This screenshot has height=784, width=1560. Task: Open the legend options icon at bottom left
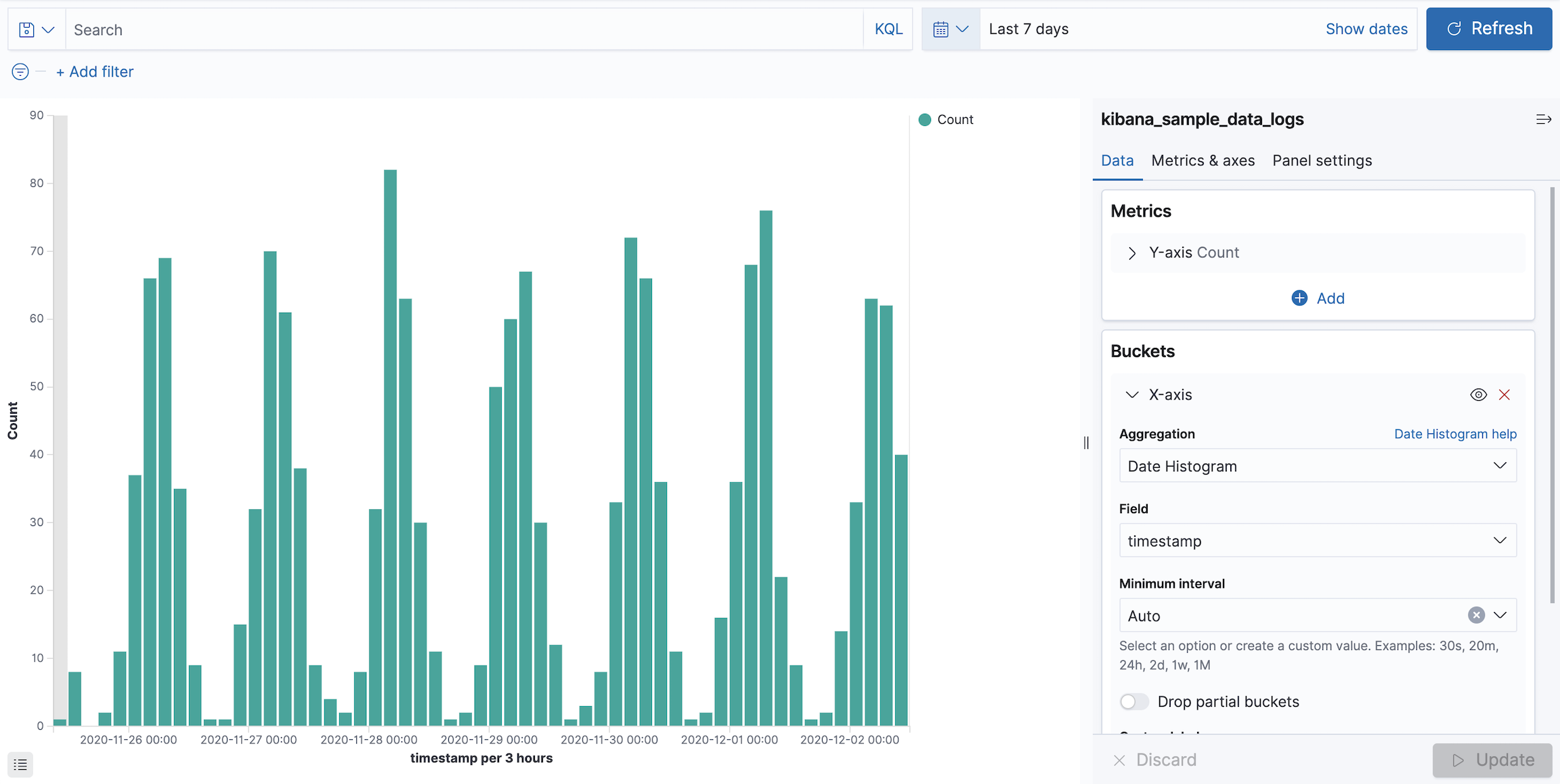click(x=20, y=764)
